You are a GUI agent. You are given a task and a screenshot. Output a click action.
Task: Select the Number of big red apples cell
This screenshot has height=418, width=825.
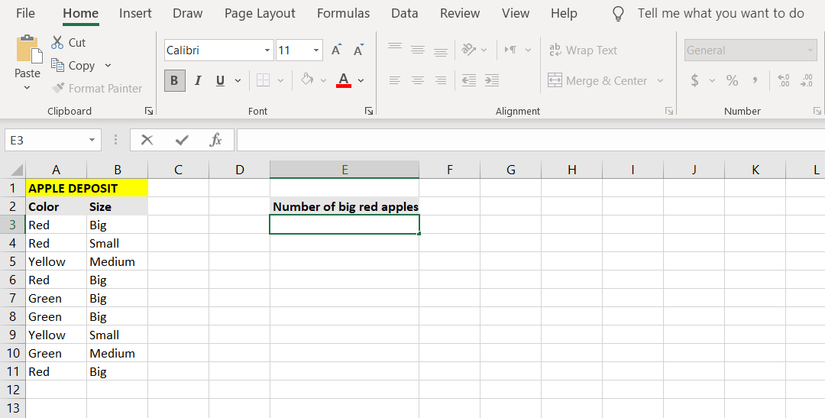345,206
